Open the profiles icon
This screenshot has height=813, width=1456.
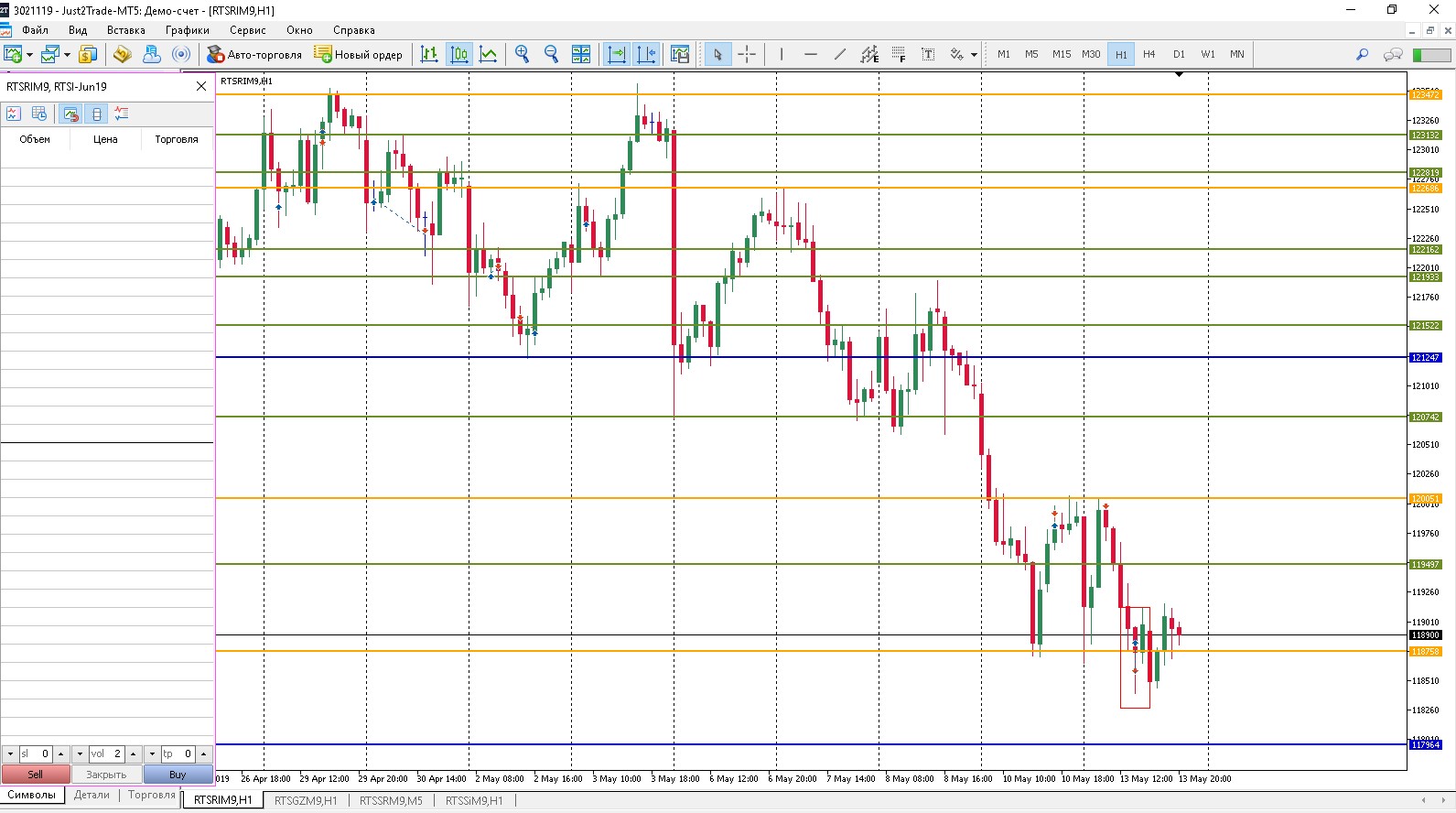[x=50, y=54]
